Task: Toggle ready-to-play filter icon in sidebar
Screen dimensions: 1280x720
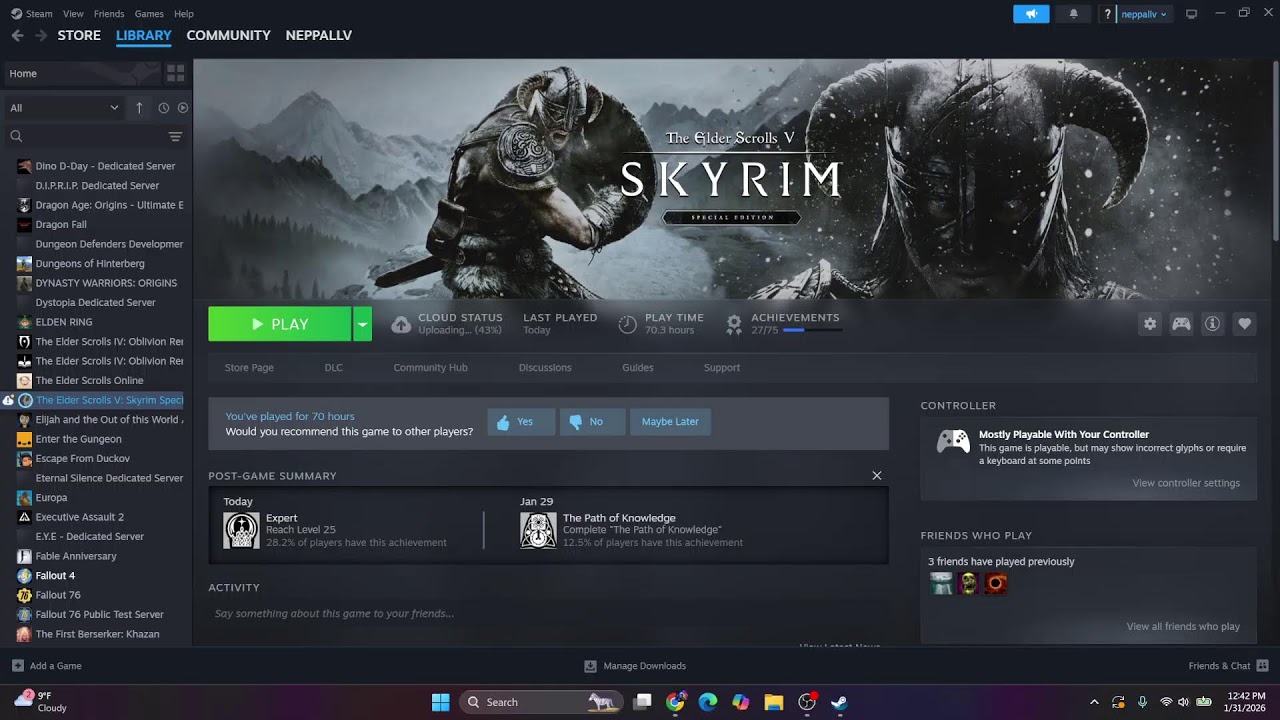Action: coord(183,107)
